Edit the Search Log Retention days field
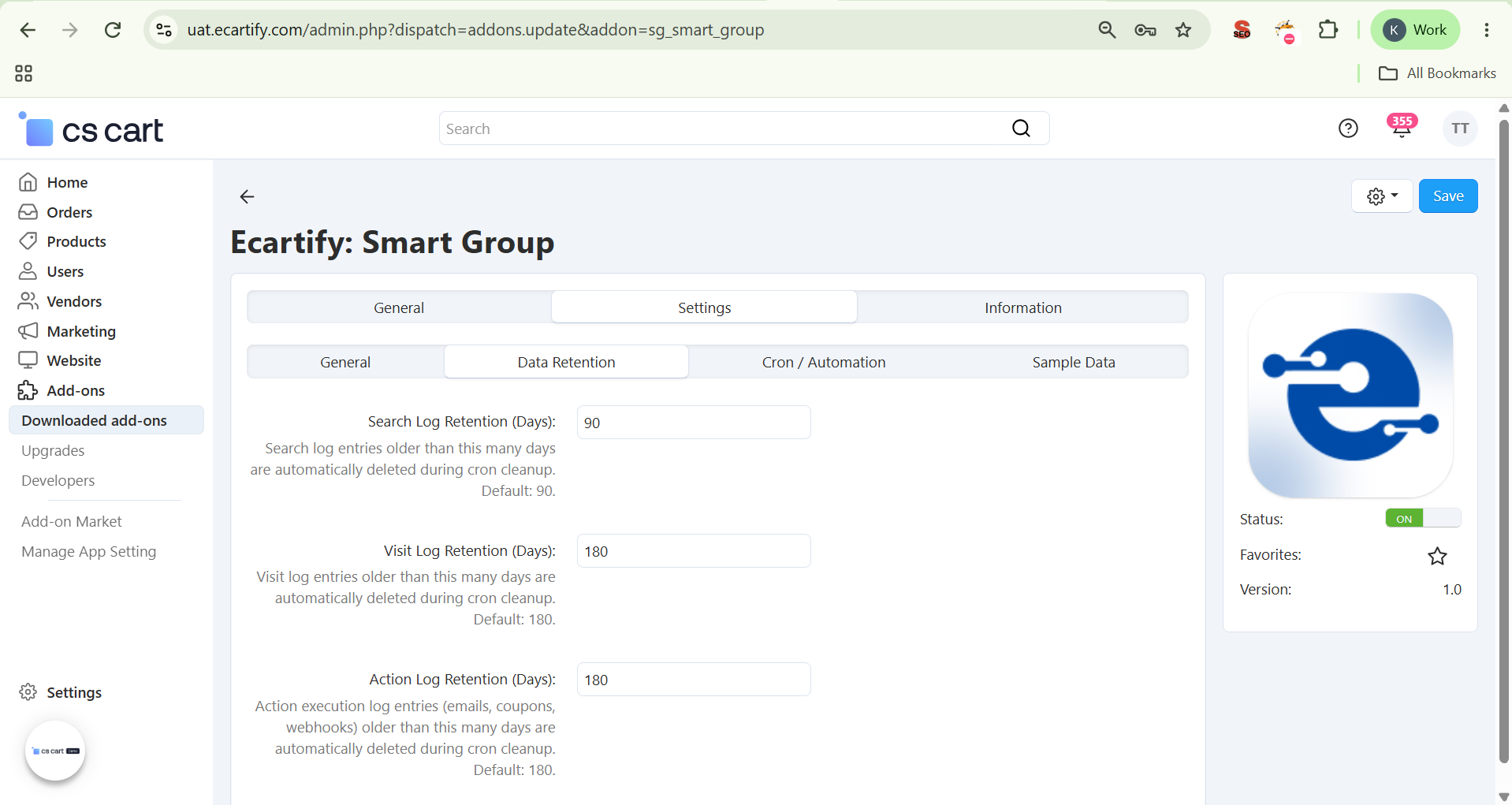 tap(694, 423)
